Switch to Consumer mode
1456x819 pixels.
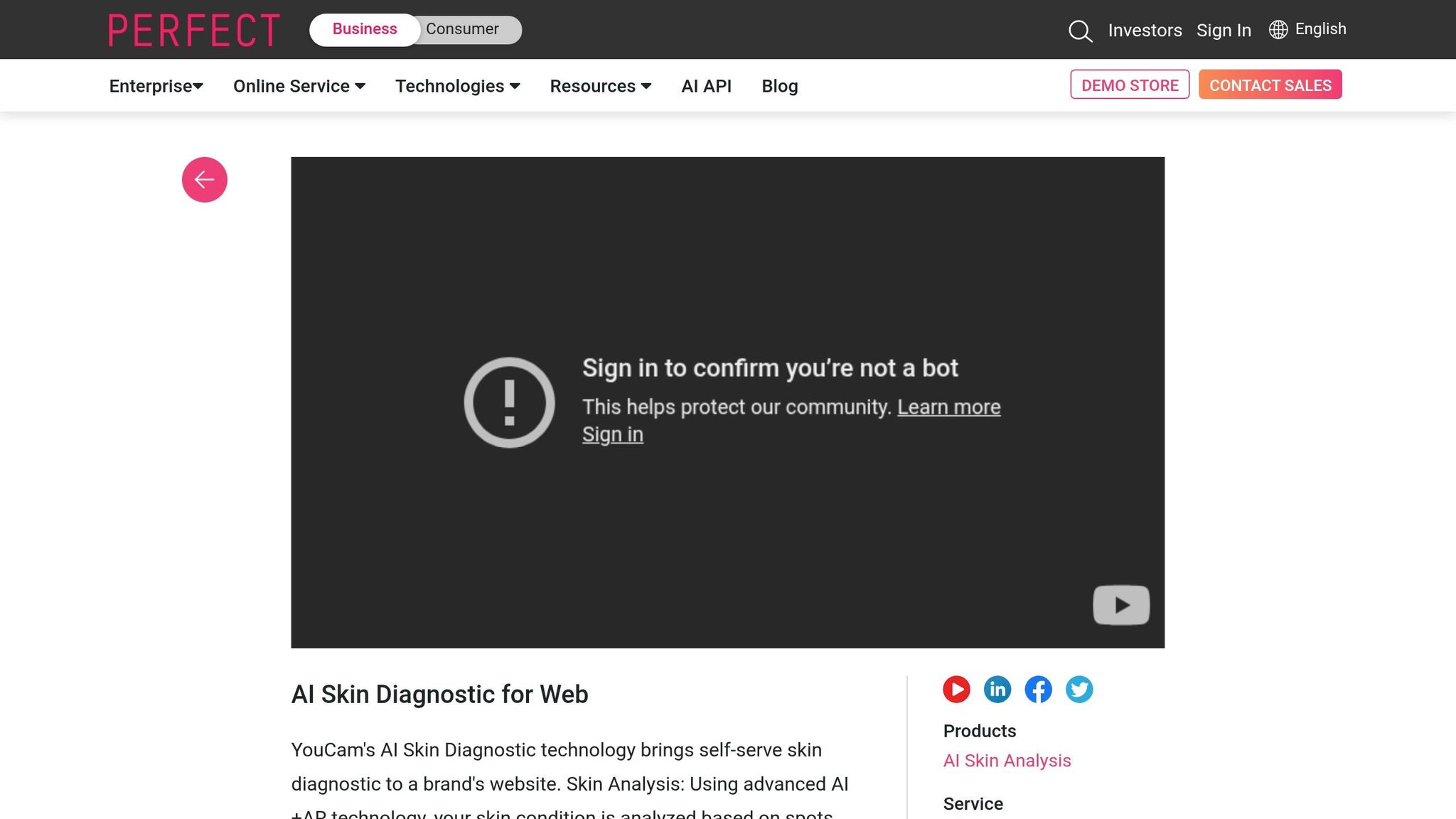[462, 29]
